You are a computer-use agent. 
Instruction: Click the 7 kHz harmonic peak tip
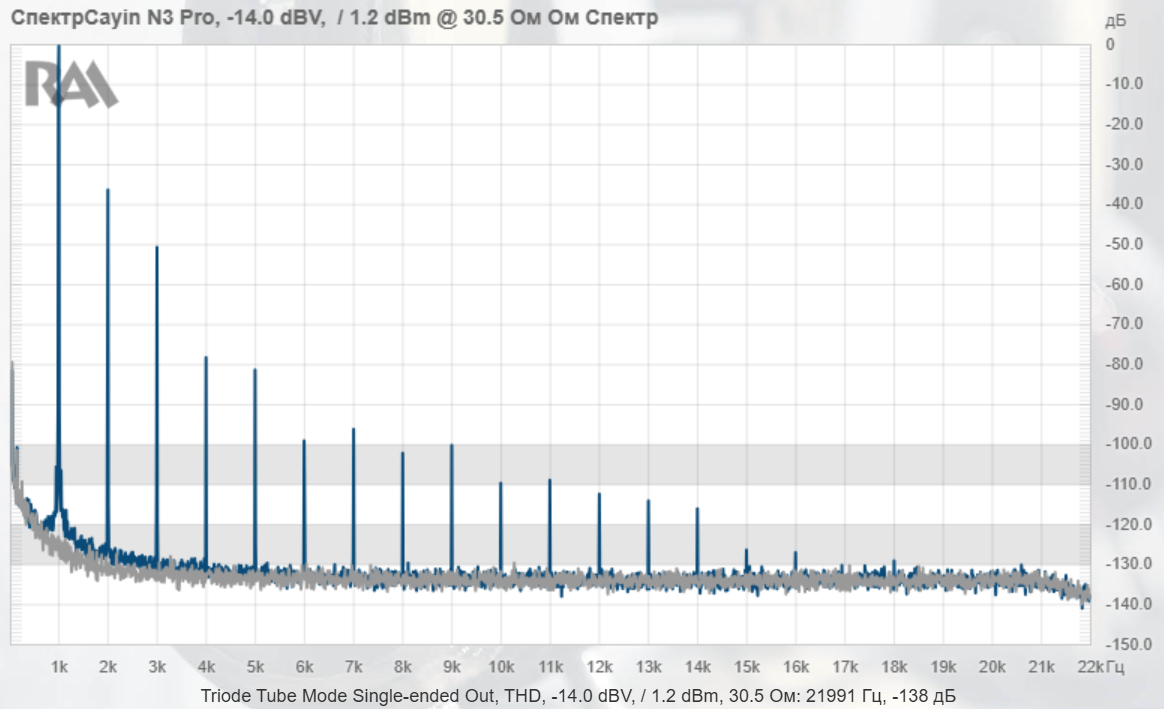[x=353, y=429]
